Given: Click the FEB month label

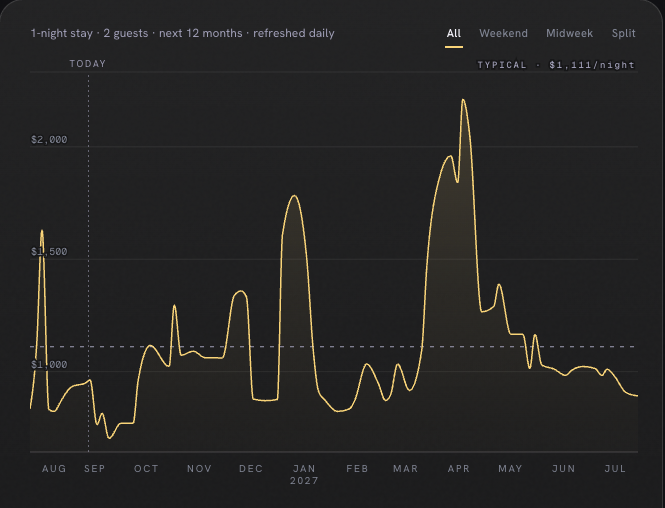Looking at the screenshot, I should [x=357, y=469].
